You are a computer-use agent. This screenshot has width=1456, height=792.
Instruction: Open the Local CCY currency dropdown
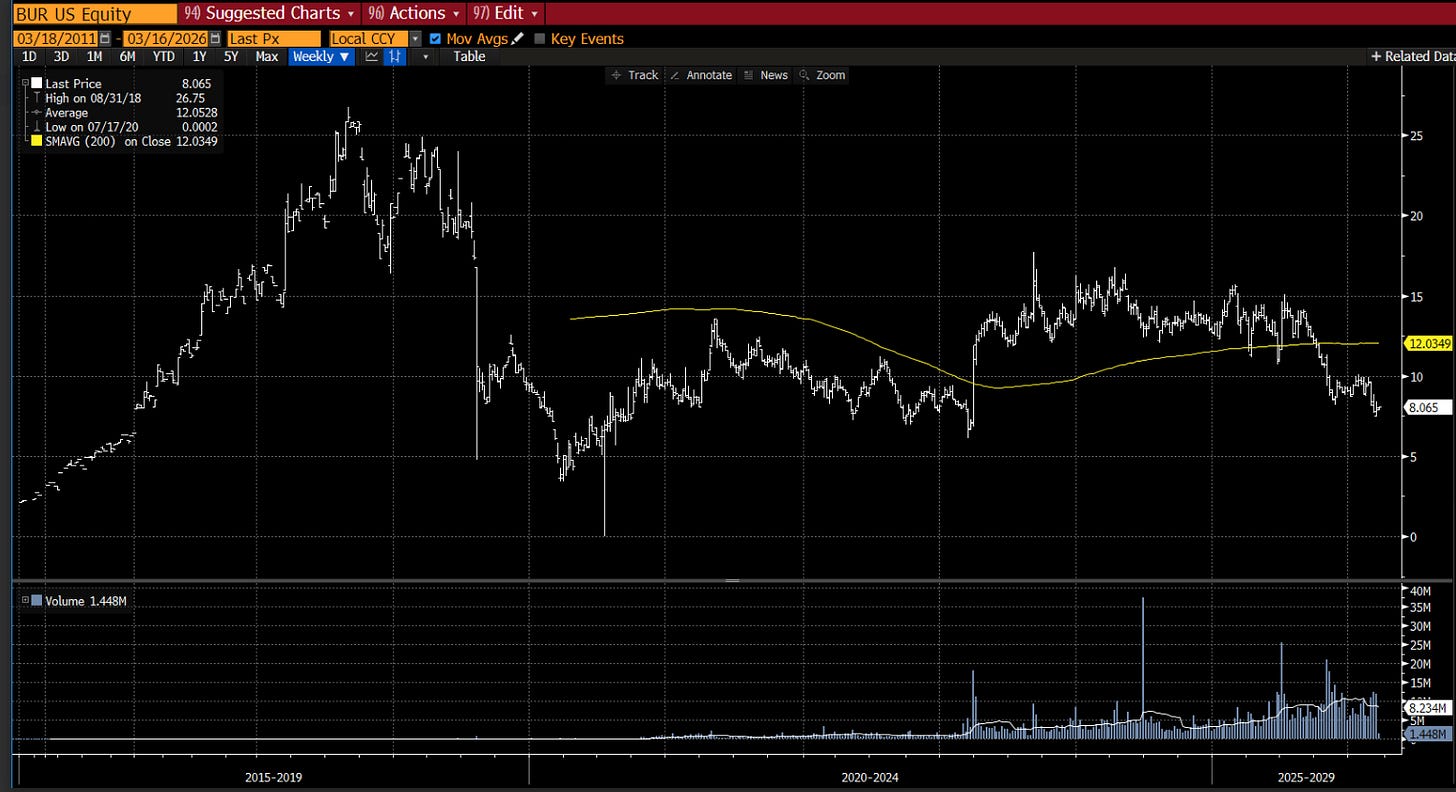coord(376,39)
